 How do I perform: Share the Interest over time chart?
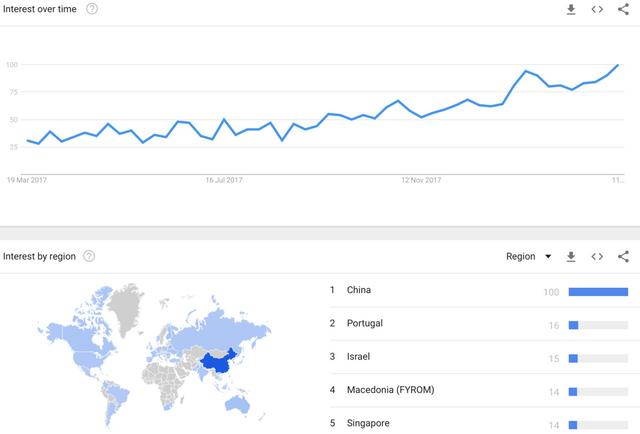click(x=623, y=9)
